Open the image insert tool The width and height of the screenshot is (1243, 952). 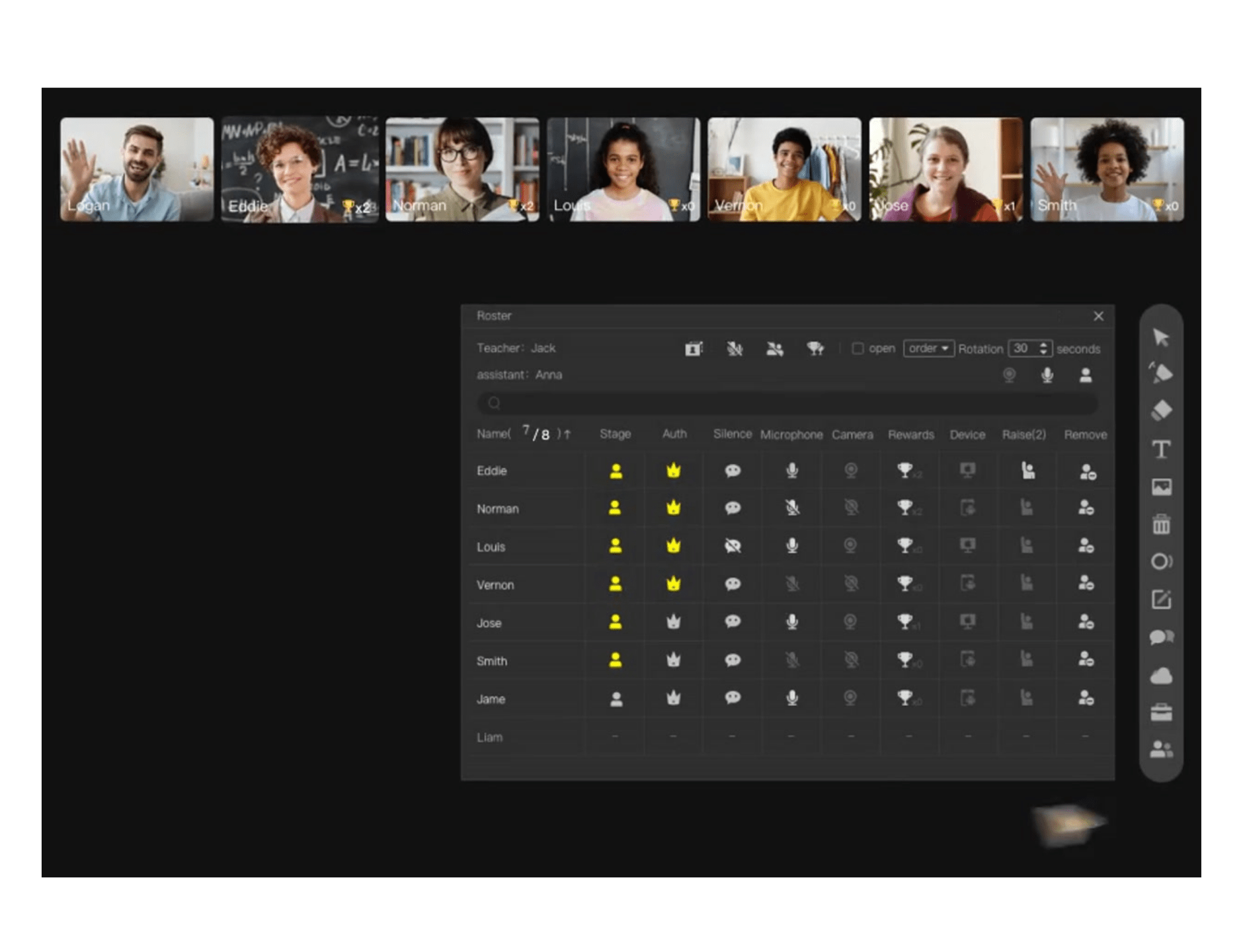coord(1162,487)
